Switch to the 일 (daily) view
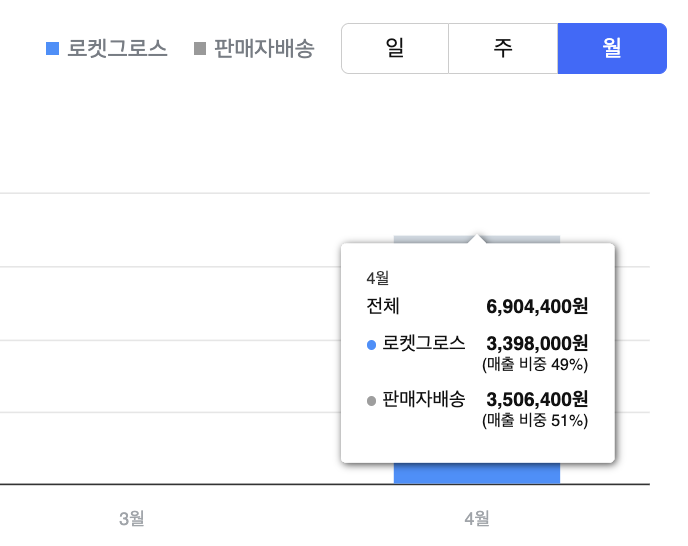688x546 pixels. tap(395, 48)
